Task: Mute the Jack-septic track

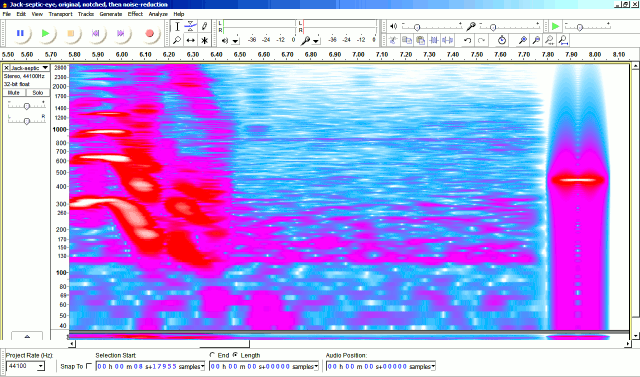Action: (x=14, y=93)
